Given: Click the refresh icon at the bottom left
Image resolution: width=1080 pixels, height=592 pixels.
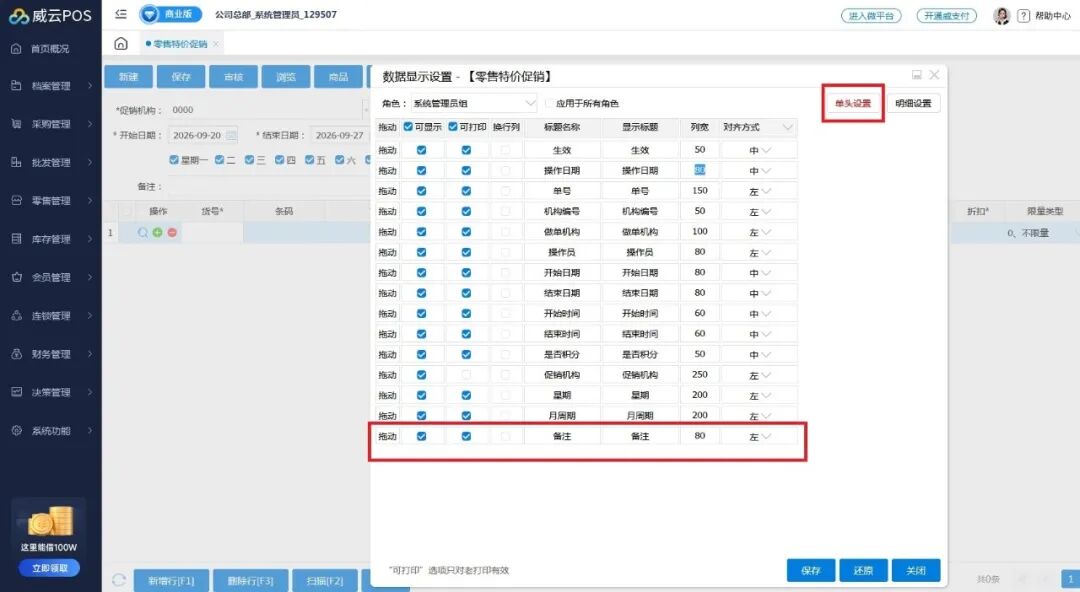Looking at the screenshot, I should [118, 580].
